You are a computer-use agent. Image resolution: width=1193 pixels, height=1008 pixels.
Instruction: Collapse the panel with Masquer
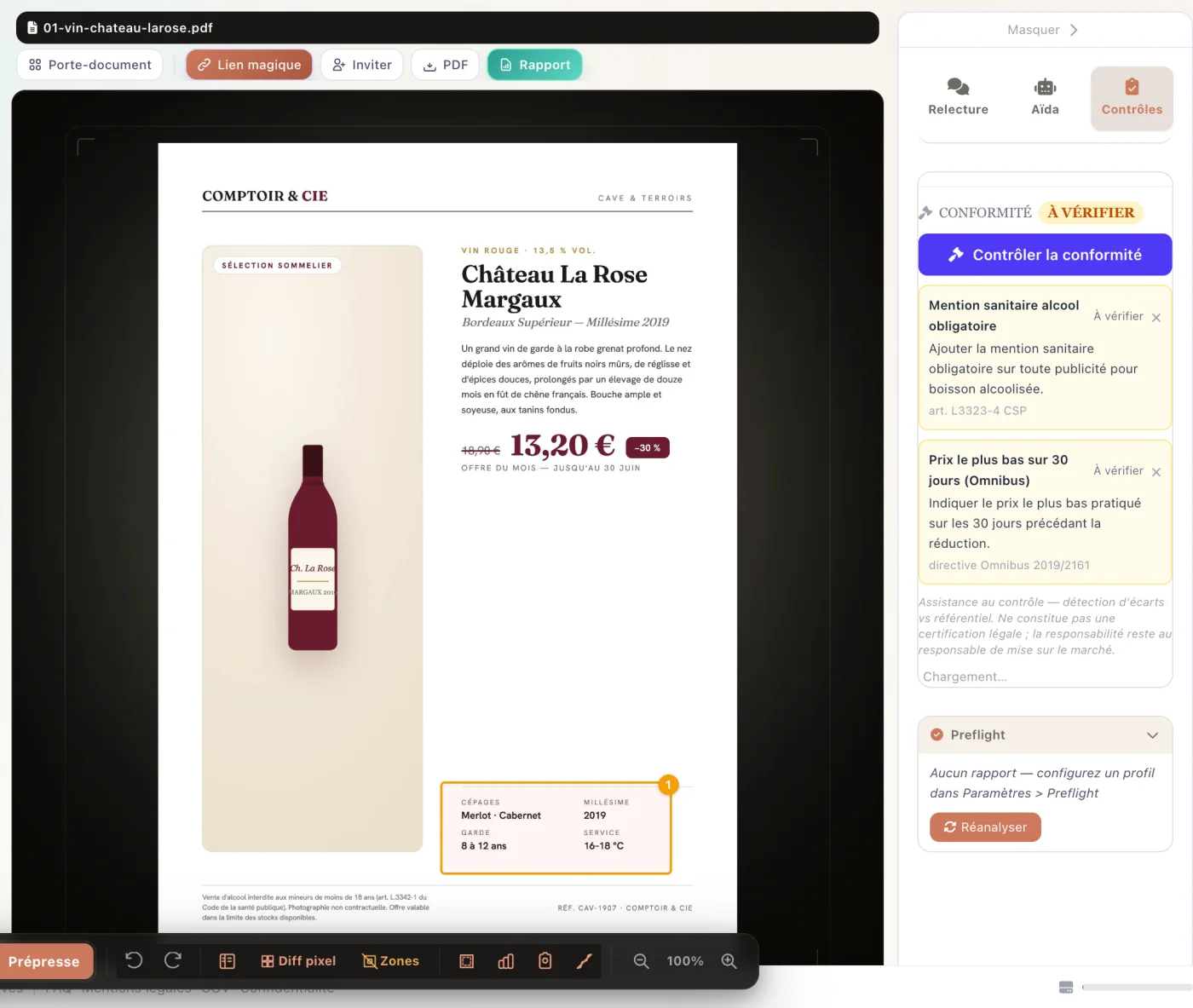point(1043,30)
